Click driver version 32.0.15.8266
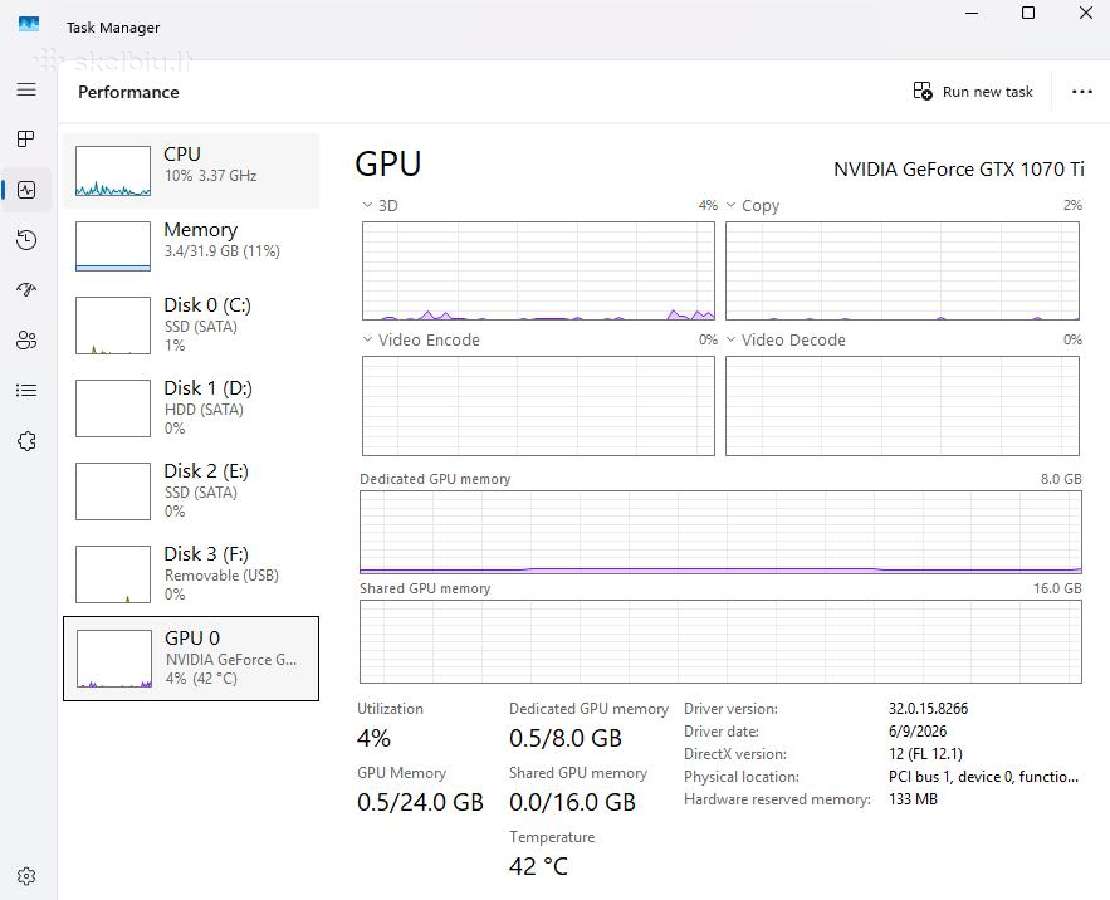This screenshot has width=1110, height=900. tap(928, 709)
